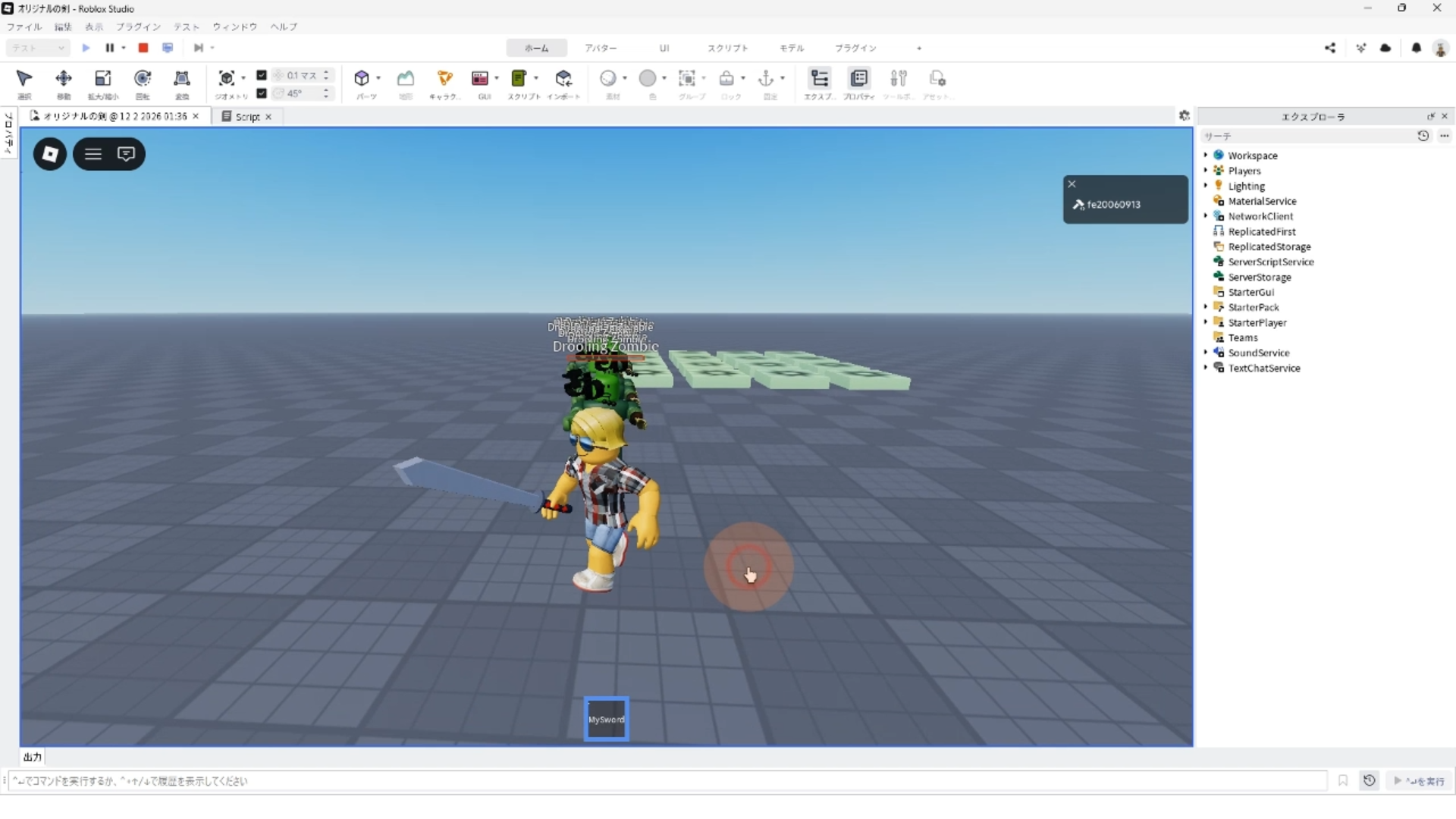Select the Move (移動) tool
The height and width of the screenshot is (819, 1456).
tap(64, 79)
